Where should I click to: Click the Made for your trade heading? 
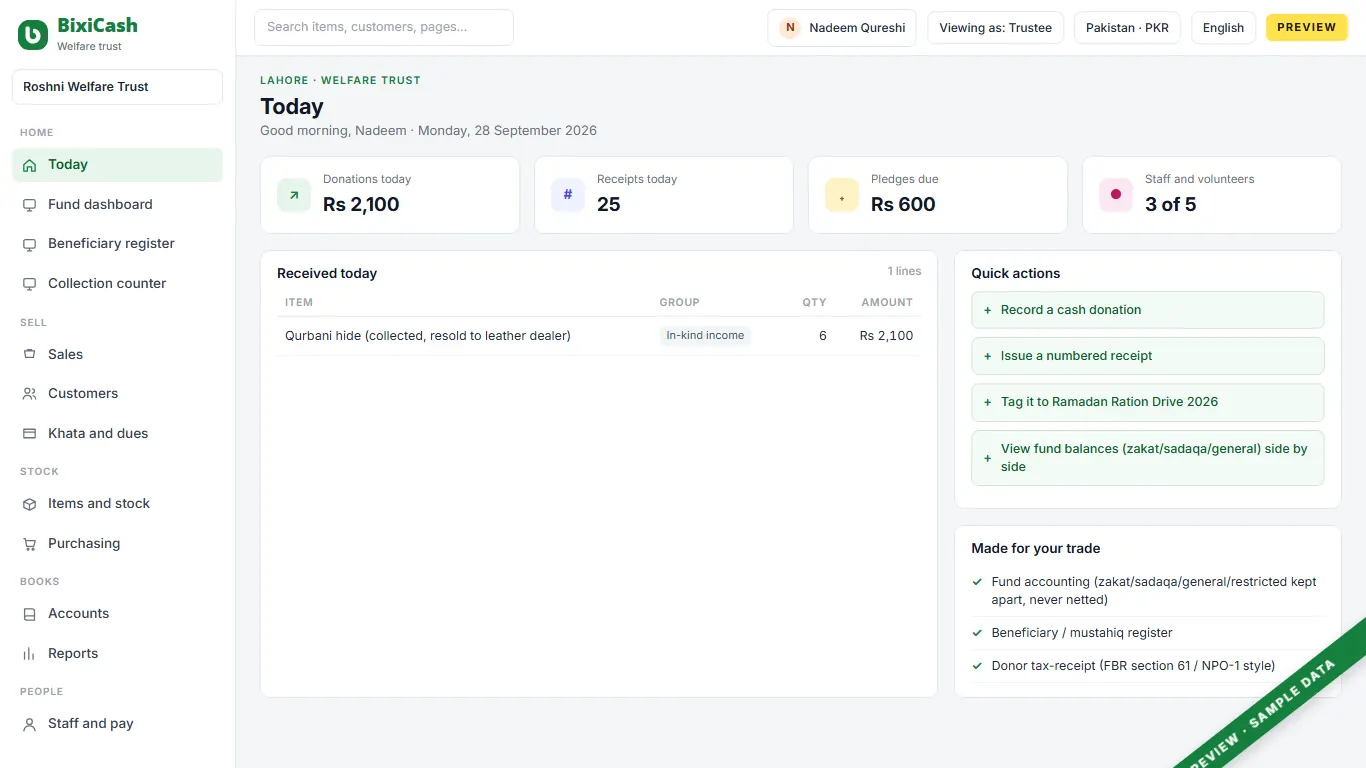[x=1036, y=549]
